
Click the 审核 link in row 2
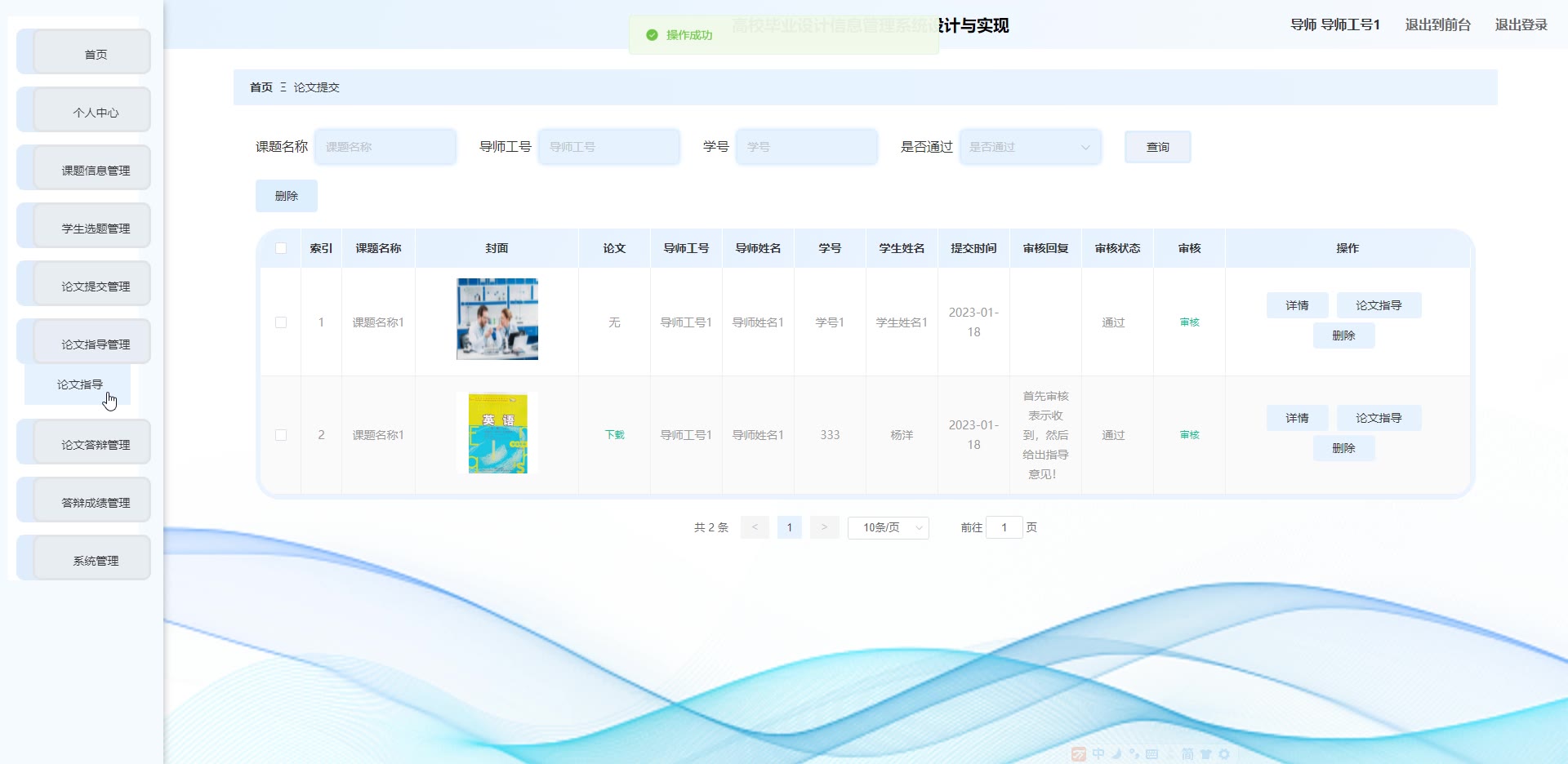pyautogui.click(x=1189, y=435)
